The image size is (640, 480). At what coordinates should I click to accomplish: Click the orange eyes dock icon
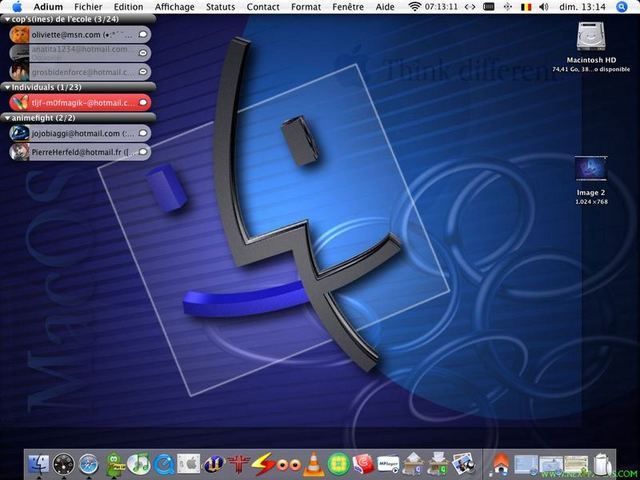click(289, 465)
